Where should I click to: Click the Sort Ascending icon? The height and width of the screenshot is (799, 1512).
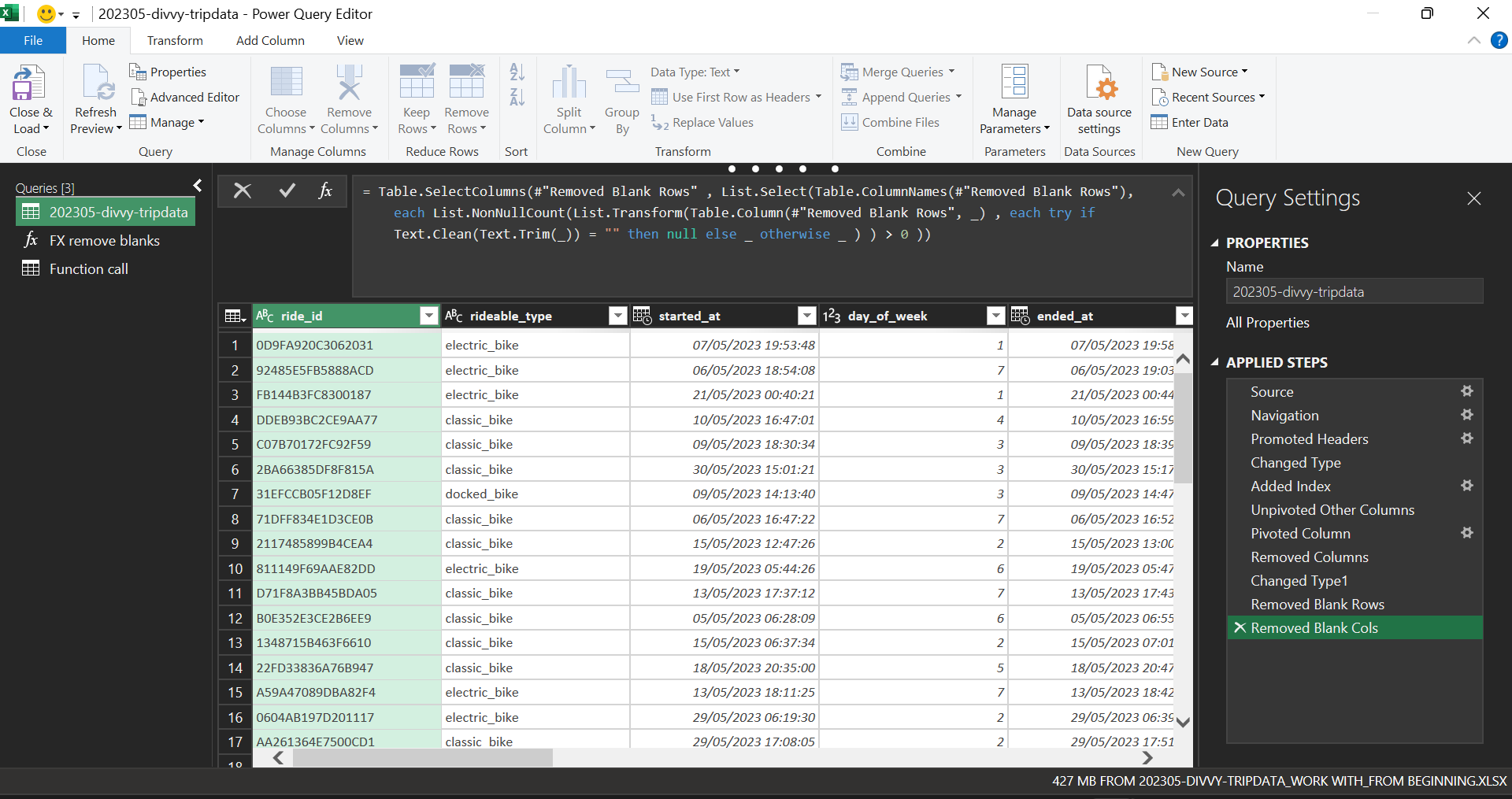pyautogui.click(x=517, y=72)
